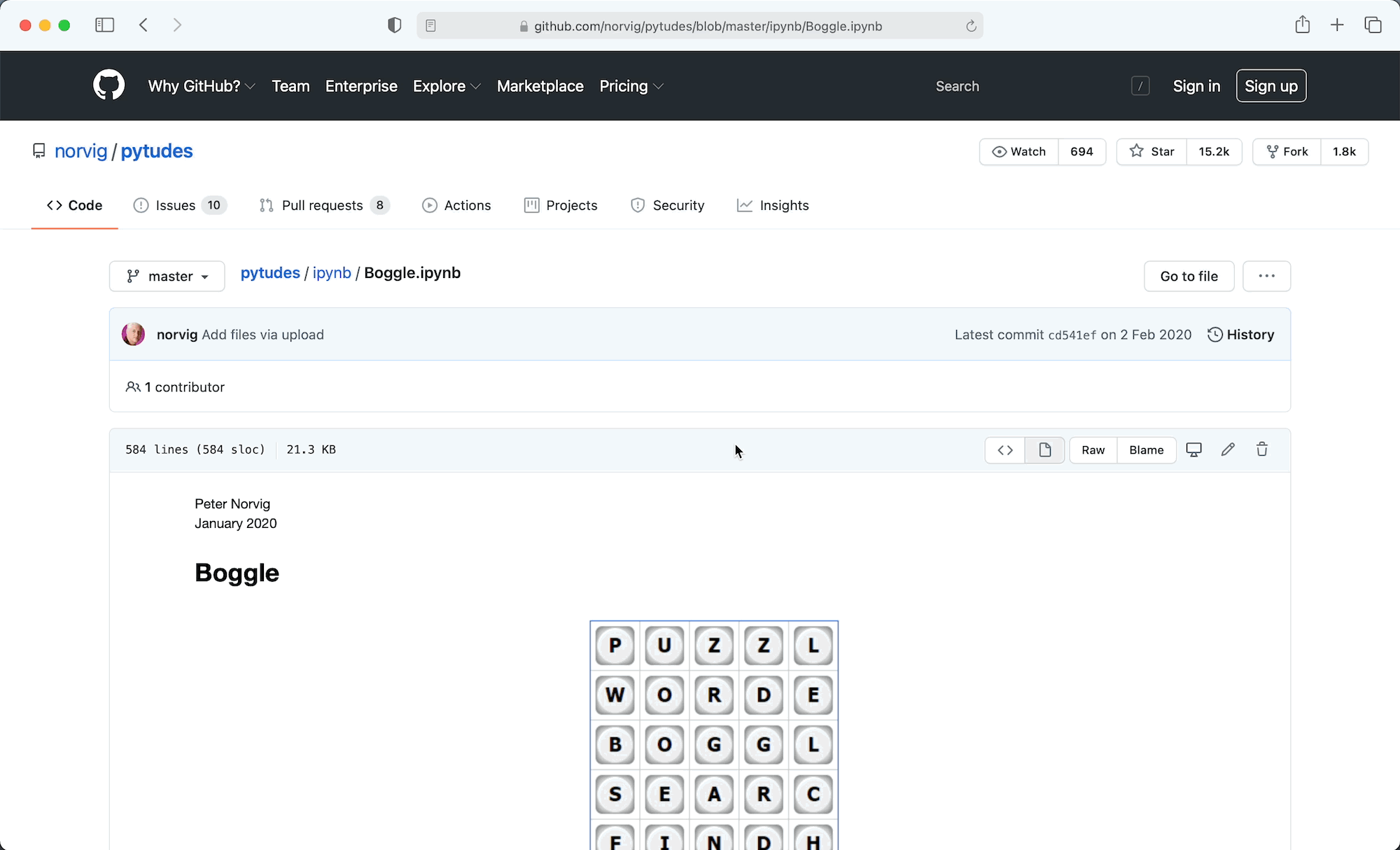Switch to the Issues tab
The height and width of the screenshot is (850, 1400).
(180, 205)
